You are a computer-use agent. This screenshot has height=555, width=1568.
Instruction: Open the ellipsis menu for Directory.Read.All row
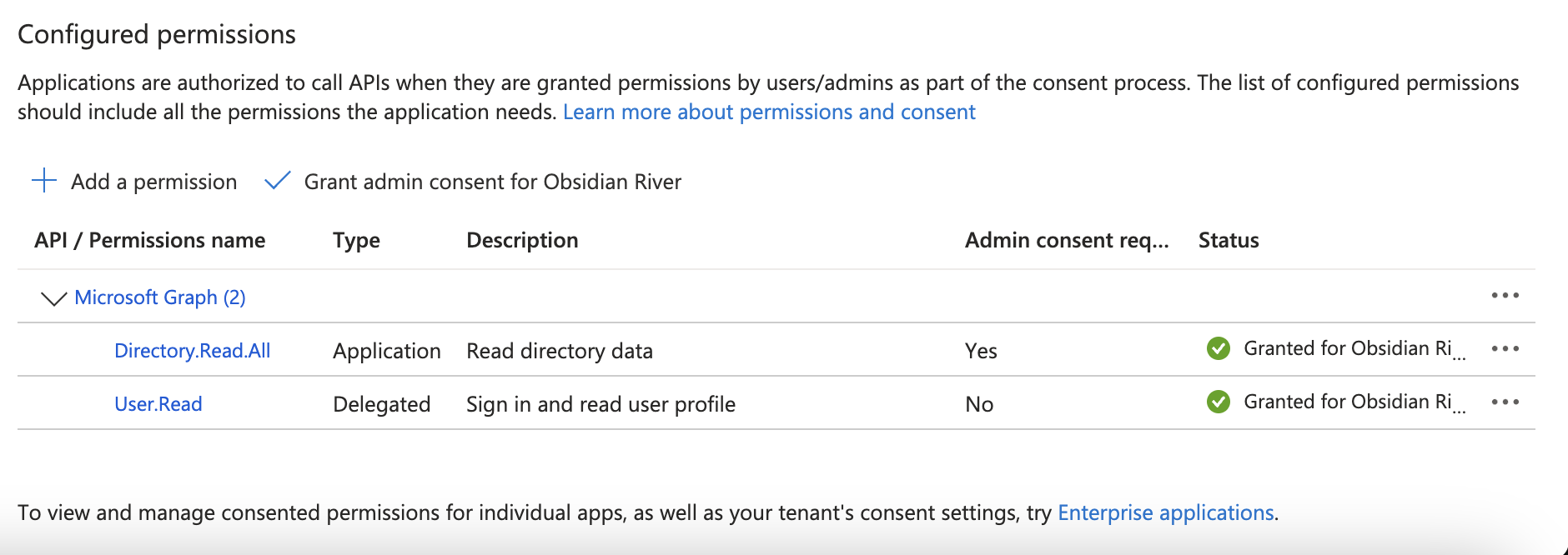(x=1505, y=349)
